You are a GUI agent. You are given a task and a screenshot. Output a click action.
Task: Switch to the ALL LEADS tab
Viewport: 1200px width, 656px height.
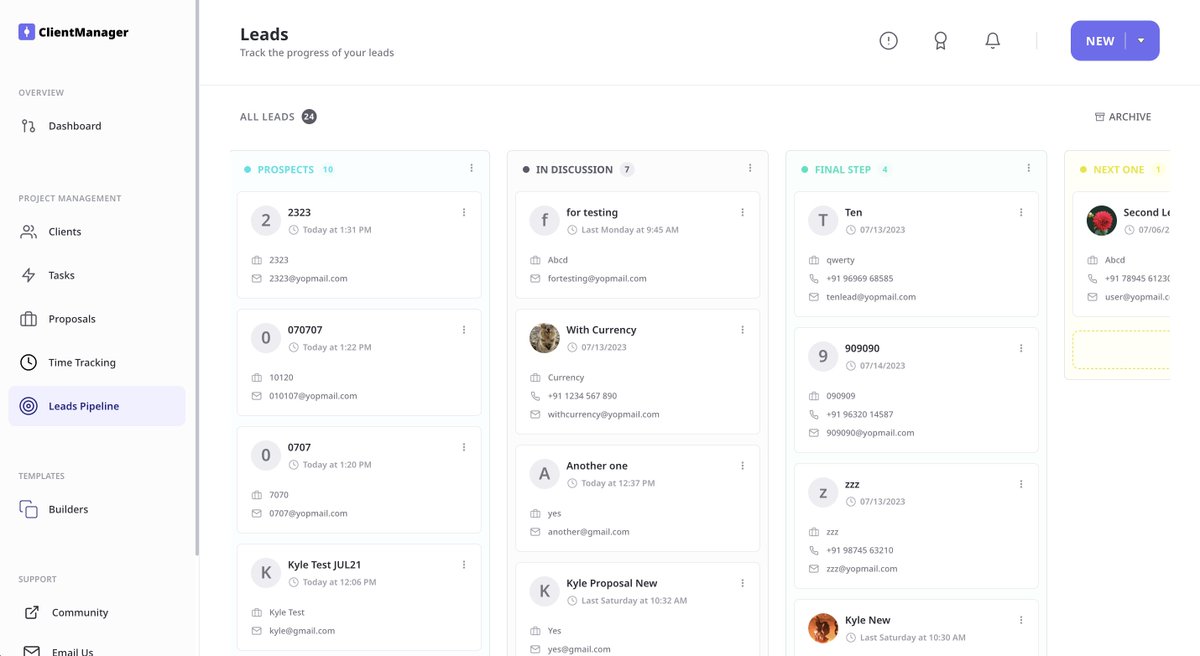click(268, 116)
